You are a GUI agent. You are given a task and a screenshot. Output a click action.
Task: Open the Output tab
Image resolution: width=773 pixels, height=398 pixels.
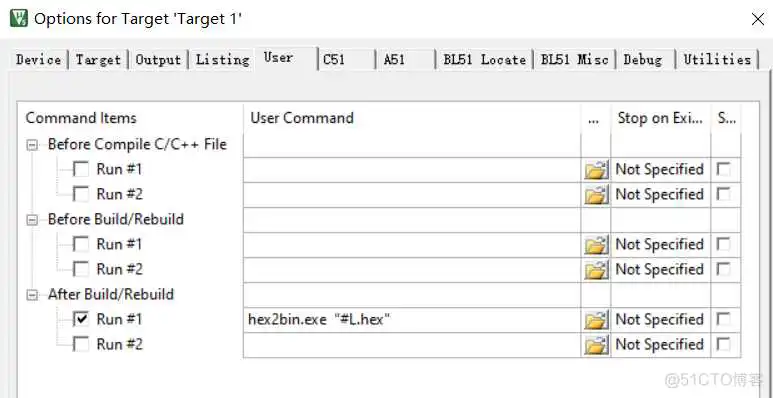click(158, 60)
